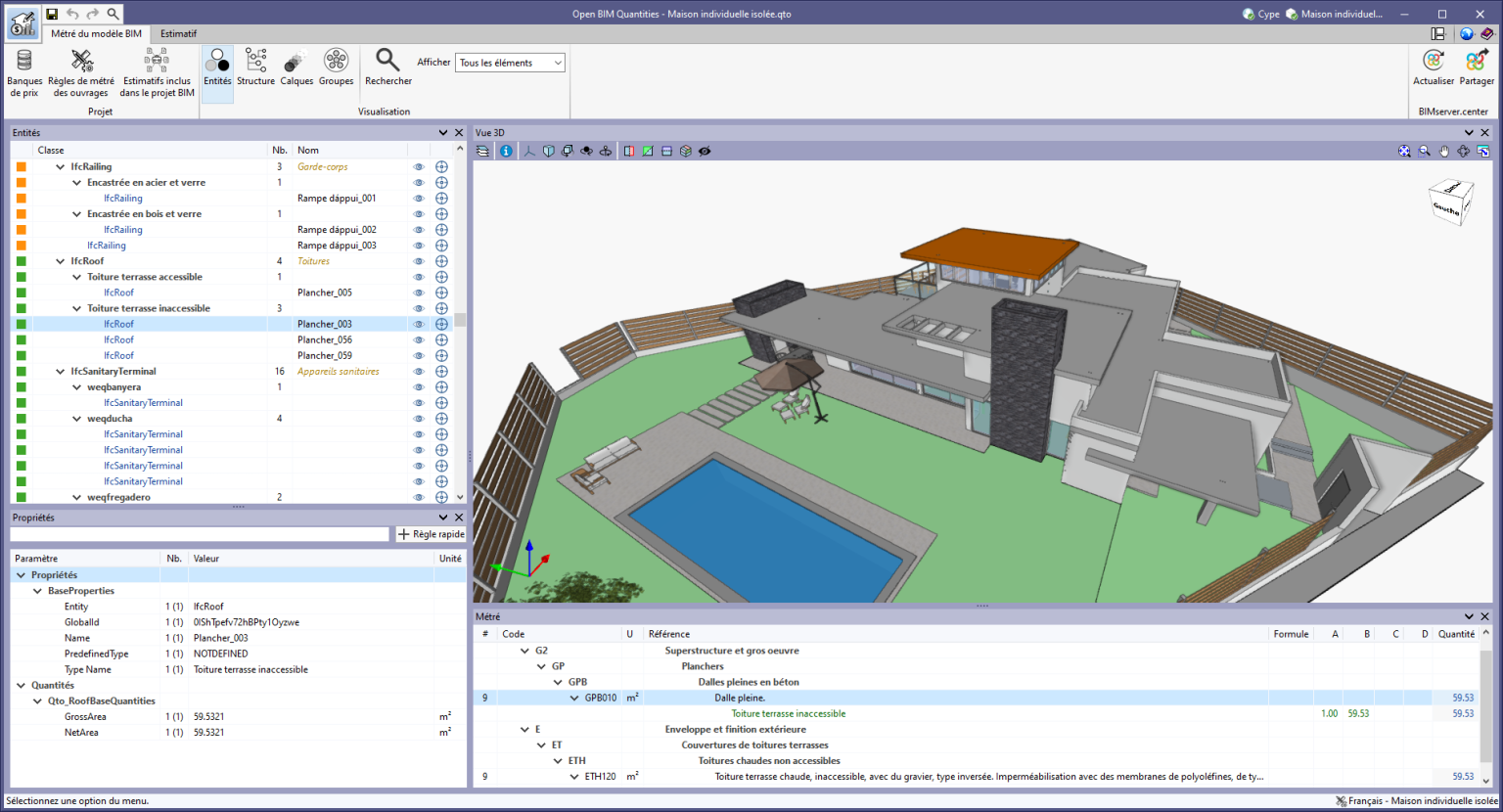Click the blue information icon in Vue 3D
The image size is (1503, 812).
(506, 151)
